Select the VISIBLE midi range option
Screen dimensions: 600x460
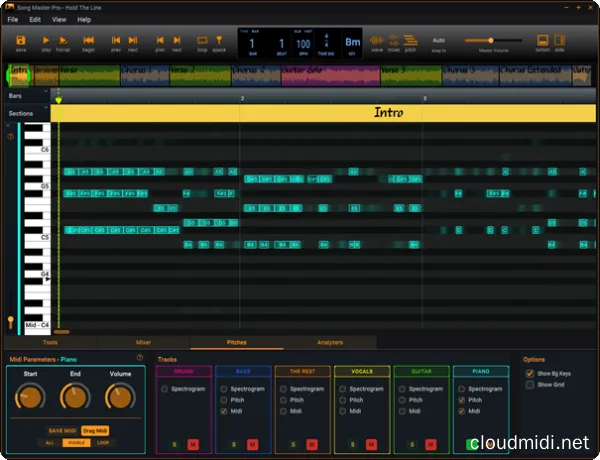[x=77, y=442]
